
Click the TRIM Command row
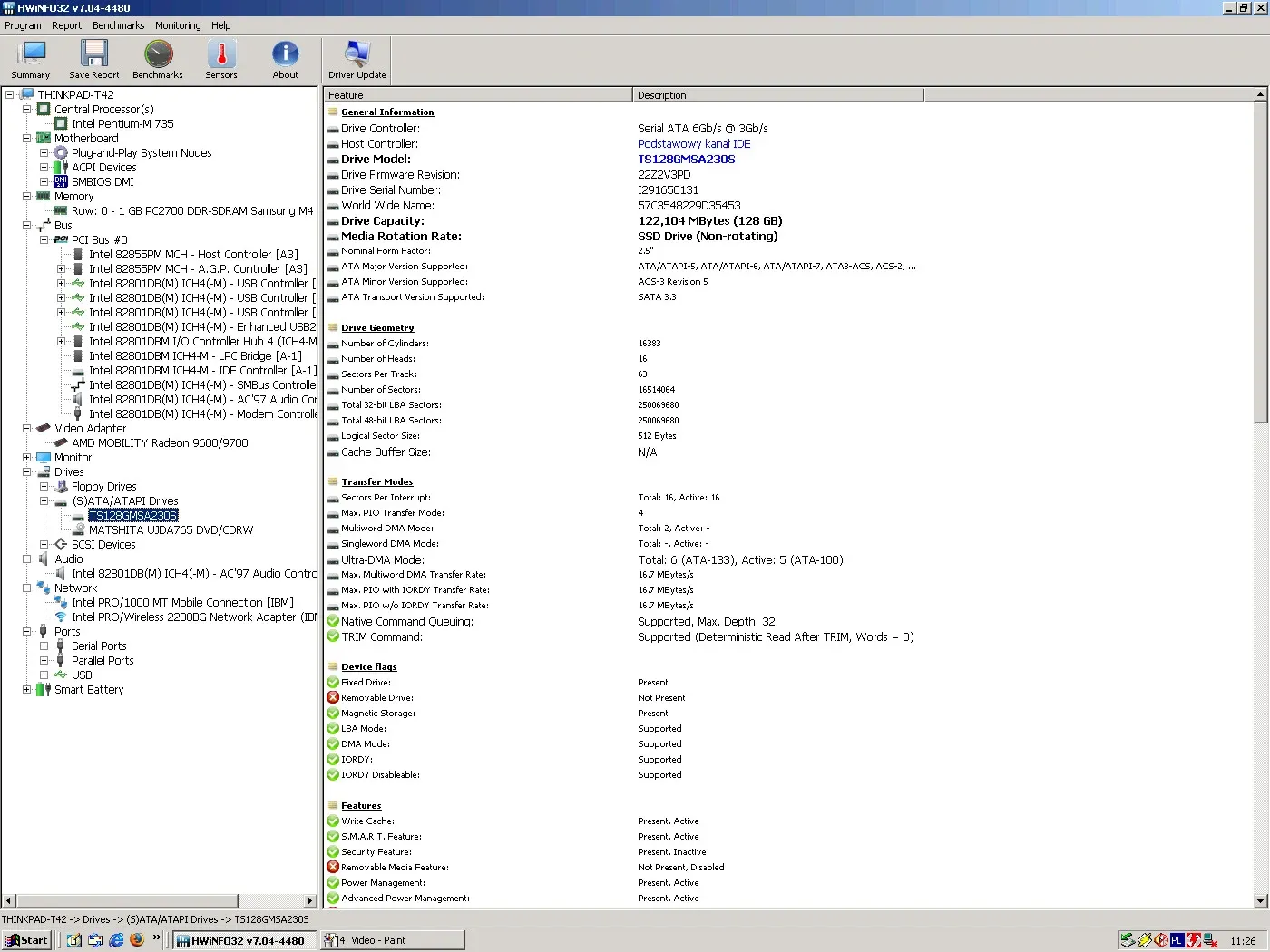pos(787,637)
